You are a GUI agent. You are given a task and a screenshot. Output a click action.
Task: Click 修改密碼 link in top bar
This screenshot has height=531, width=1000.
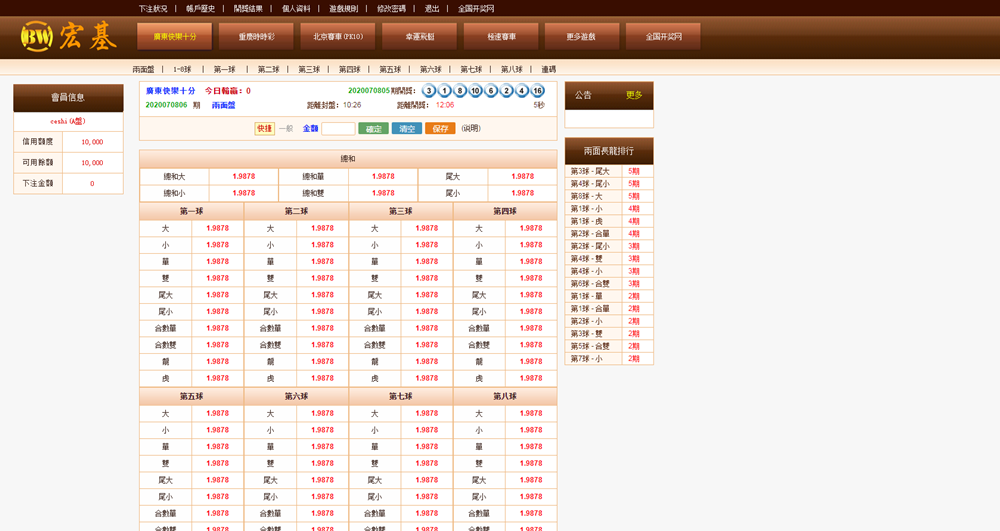pos(391,8)
